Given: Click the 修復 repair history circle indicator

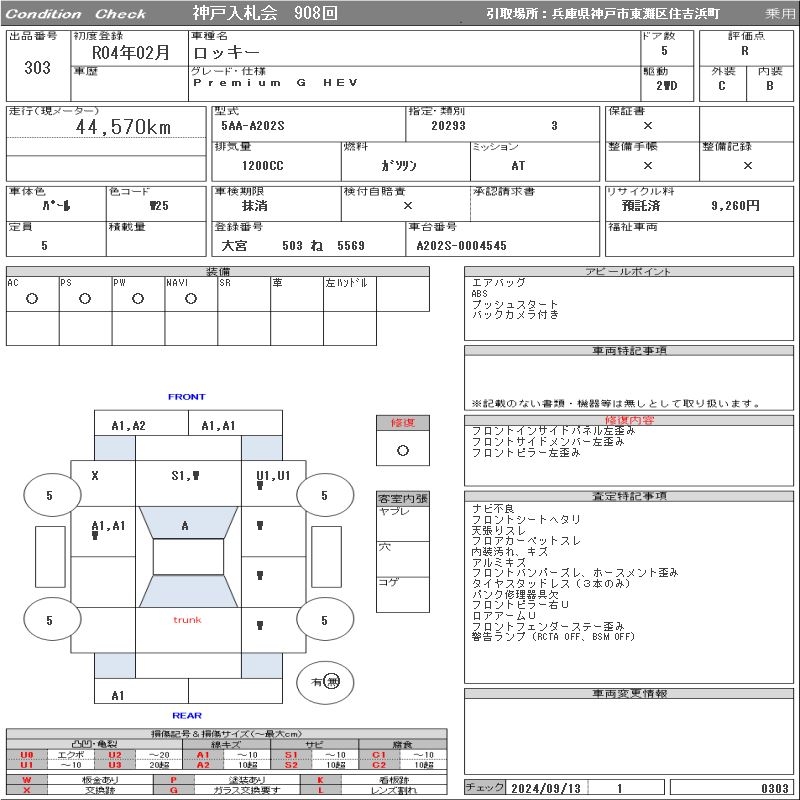Looking at the screenshot, I should tap(402, 450).
